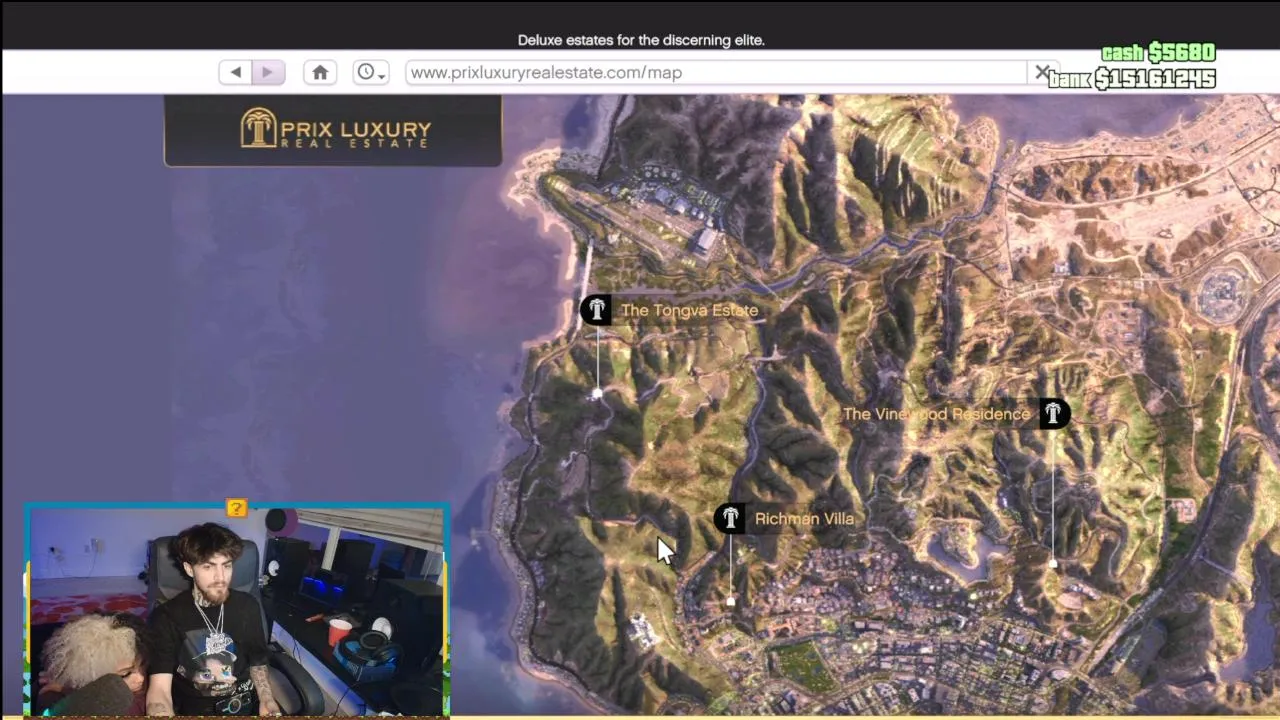Click 'Deluxe estates for the discerning elite.' title
This screenshot has width=1280, height=720.
point(641,40)
